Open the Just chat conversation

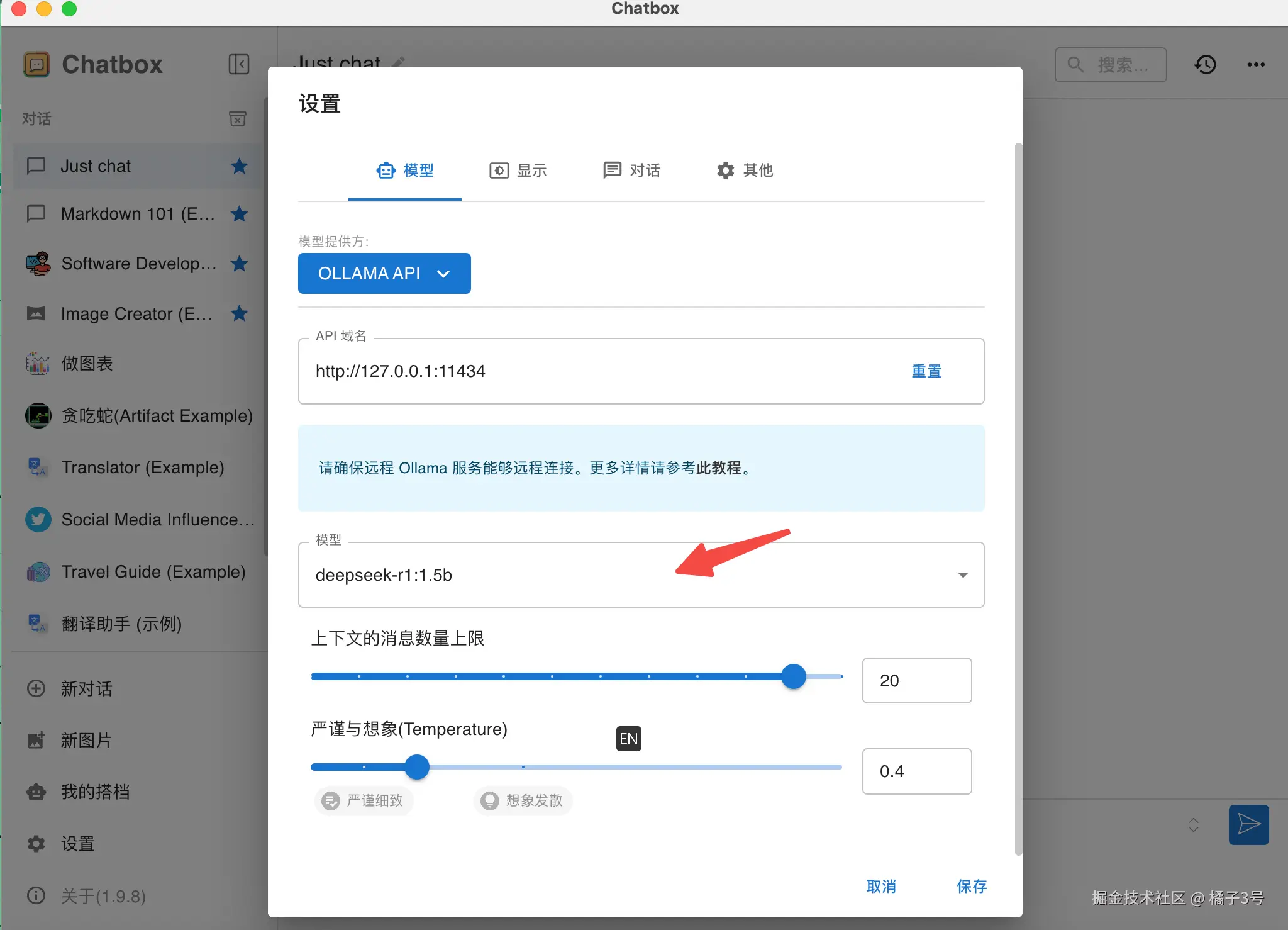pos(137,166)
